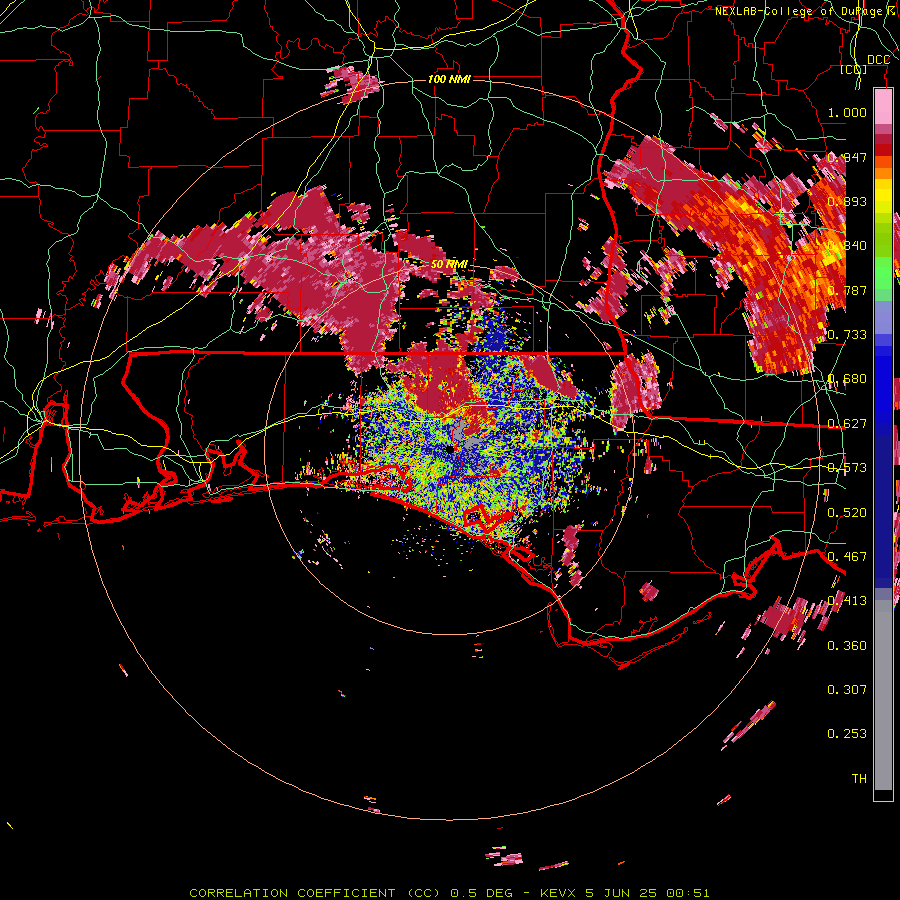This screenshot has height=900, width=900.
Task: Click the pink top segment of color bar
Action: [883, 106]
